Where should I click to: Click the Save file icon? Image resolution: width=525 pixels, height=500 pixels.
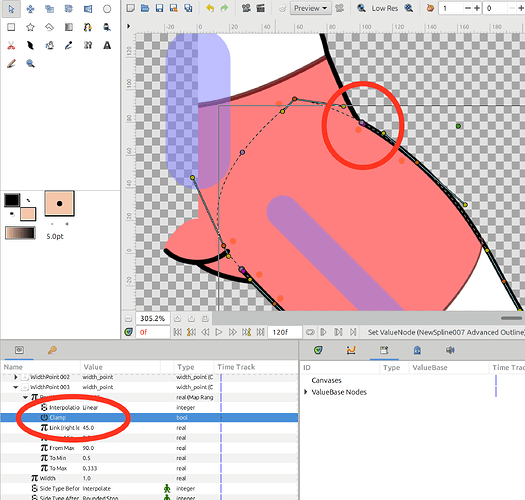tap(159, 8)
